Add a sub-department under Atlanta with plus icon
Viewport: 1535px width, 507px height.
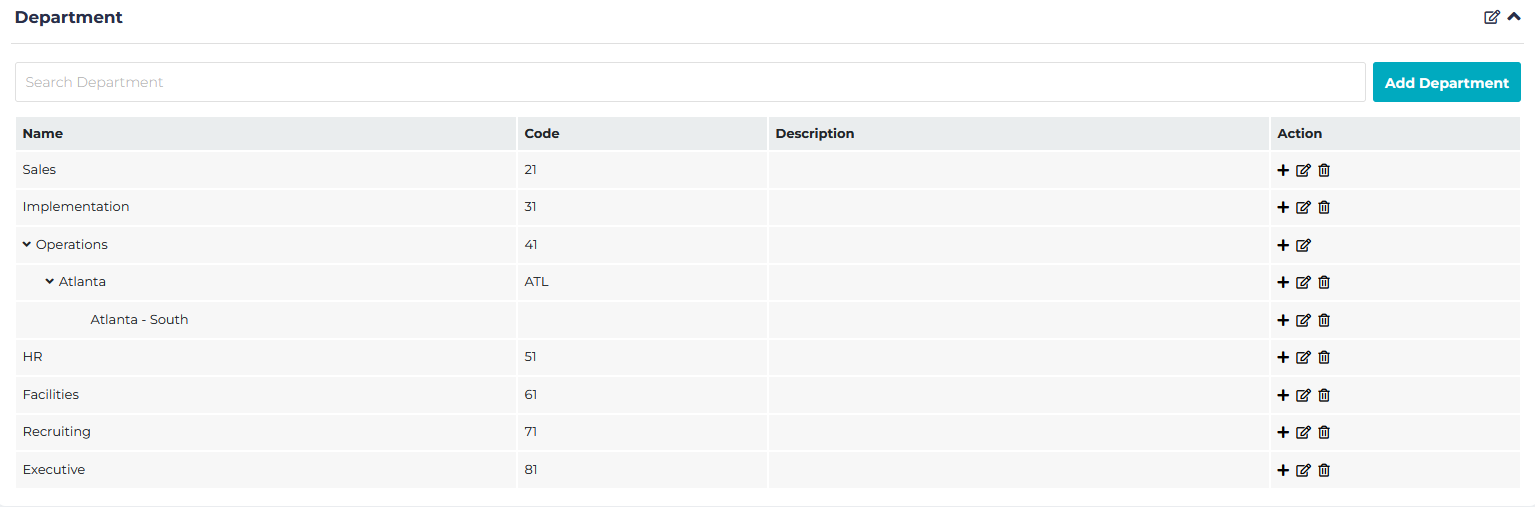[x=1283, y=283]
